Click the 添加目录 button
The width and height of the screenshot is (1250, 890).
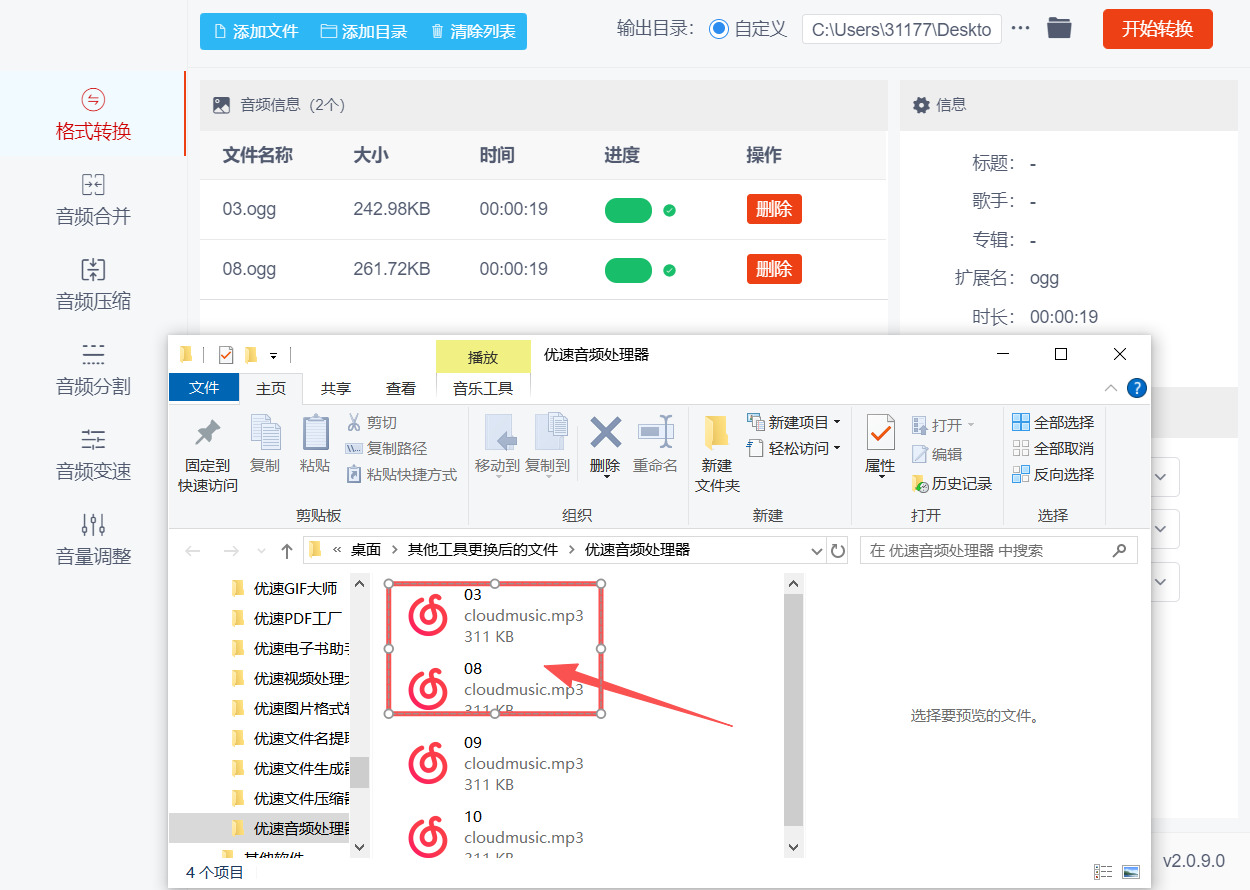point(364,31)
